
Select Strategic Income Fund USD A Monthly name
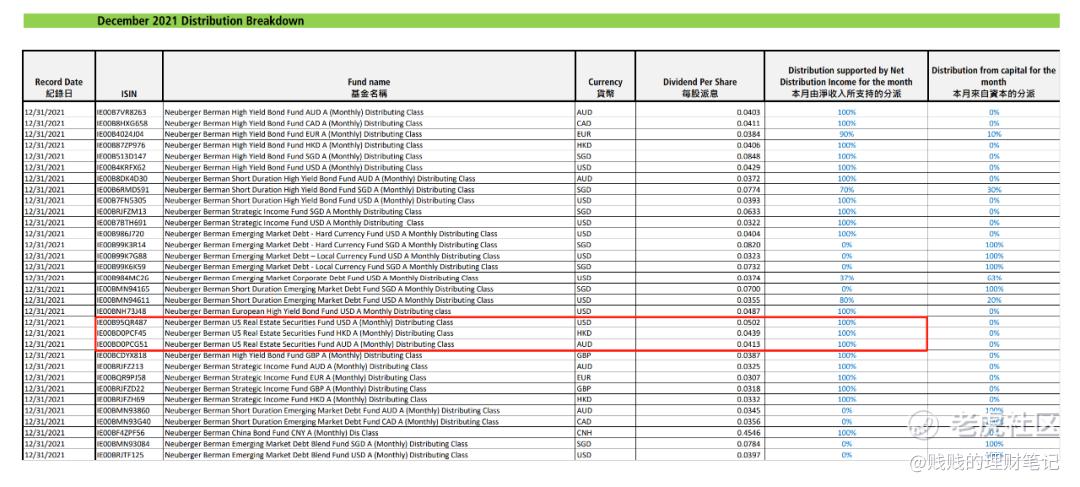point(295,222)
